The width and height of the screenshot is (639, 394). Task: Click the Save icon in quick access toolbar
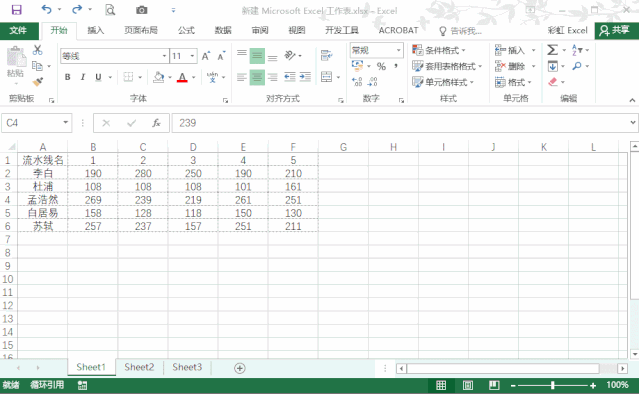[16, 10]
